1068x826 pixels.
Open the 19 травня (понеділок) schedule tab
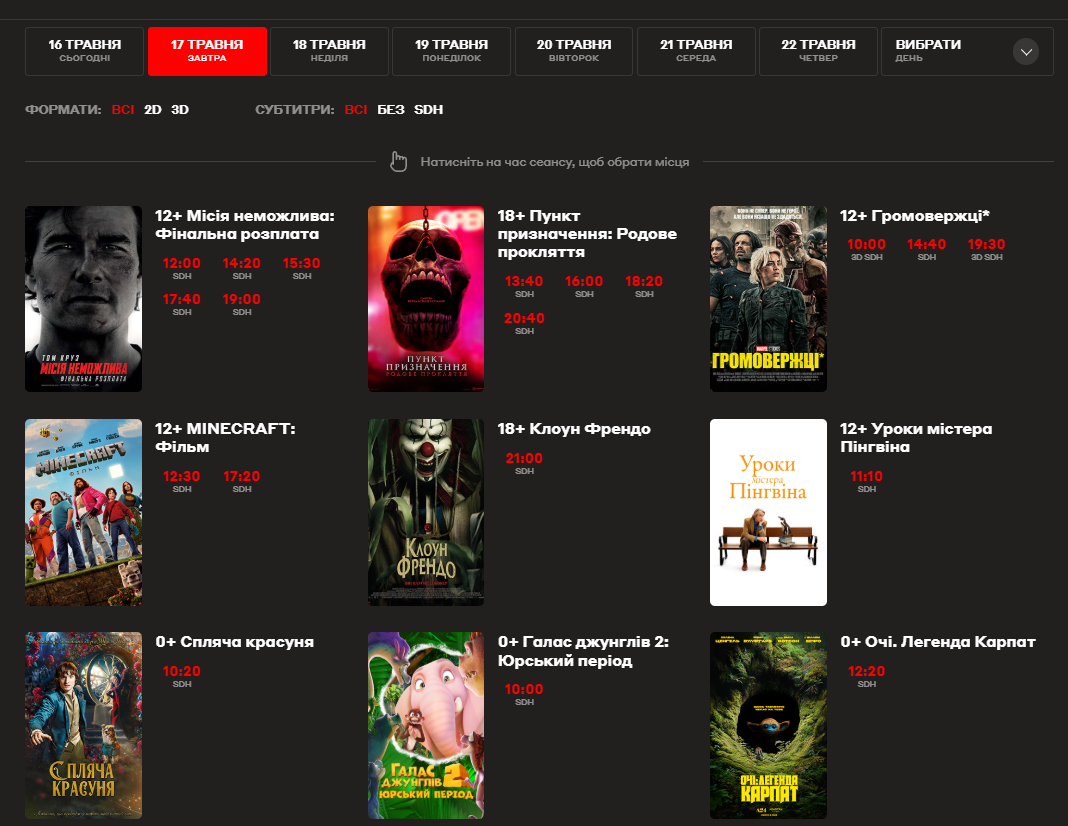pyautogui.click(x=452, y=51)
